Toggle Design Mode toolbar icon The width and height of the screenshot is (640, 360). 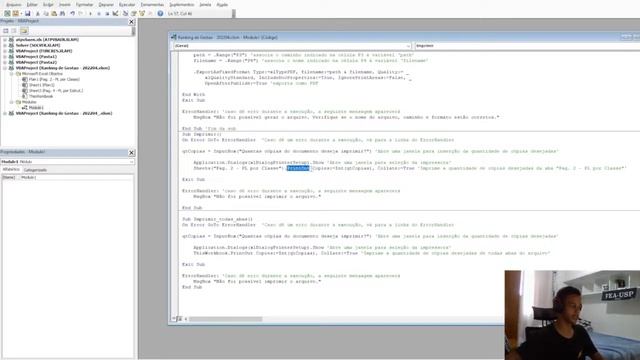[x=116, y=13]
